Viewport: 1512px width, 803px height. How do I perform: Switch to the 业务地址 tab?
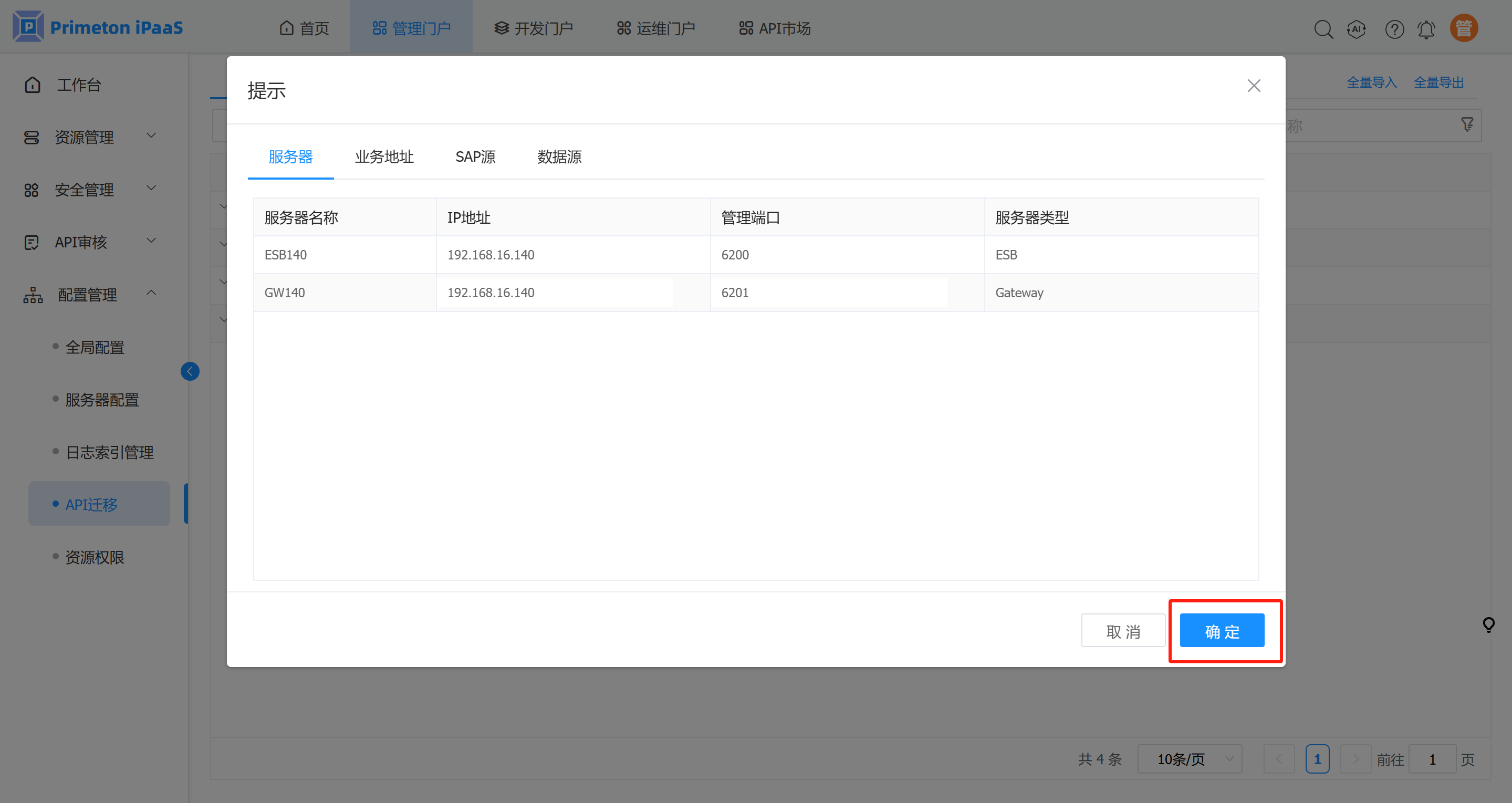(384, 157)
